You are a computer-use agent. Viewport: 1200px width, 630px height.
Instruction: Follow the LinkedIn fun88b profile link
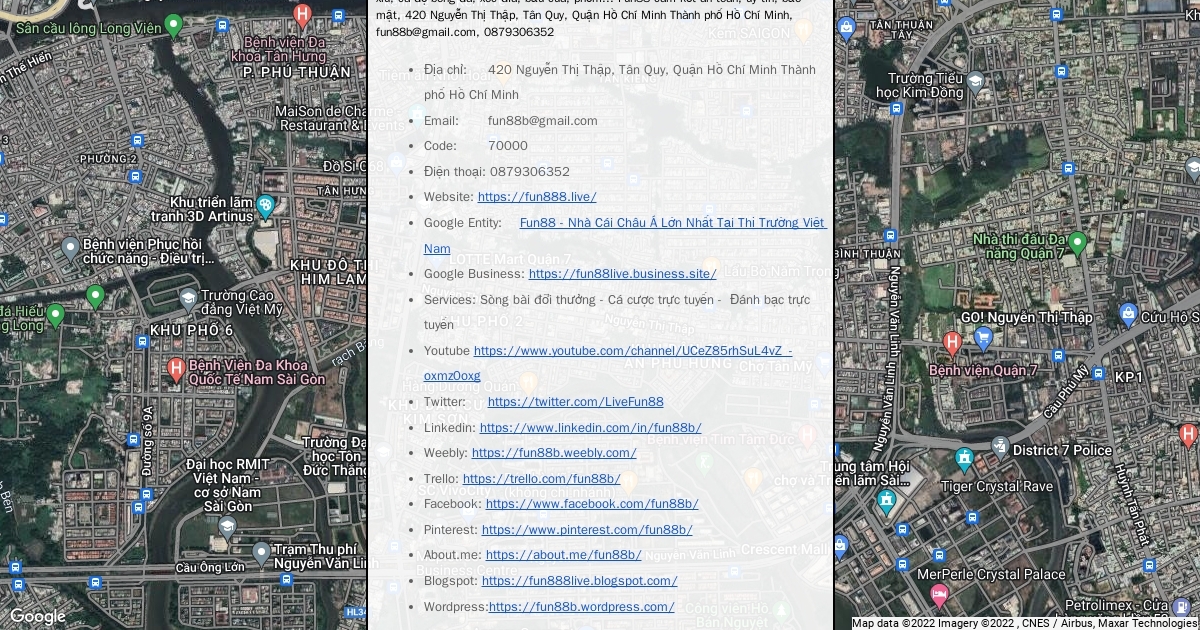pos(590,428)
